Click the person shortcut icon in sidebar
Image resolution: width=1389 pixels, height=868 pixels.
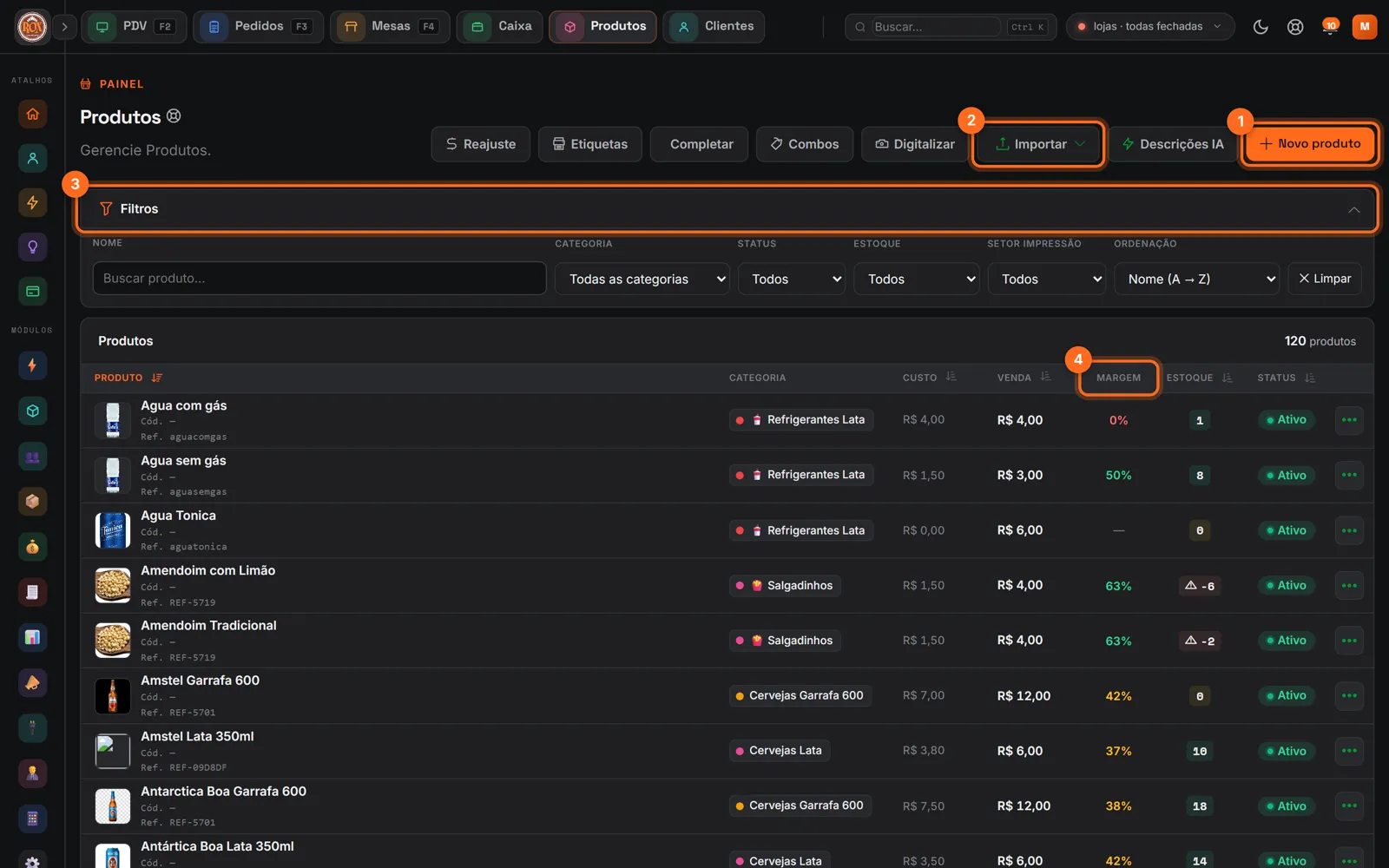tap(32, 158)
